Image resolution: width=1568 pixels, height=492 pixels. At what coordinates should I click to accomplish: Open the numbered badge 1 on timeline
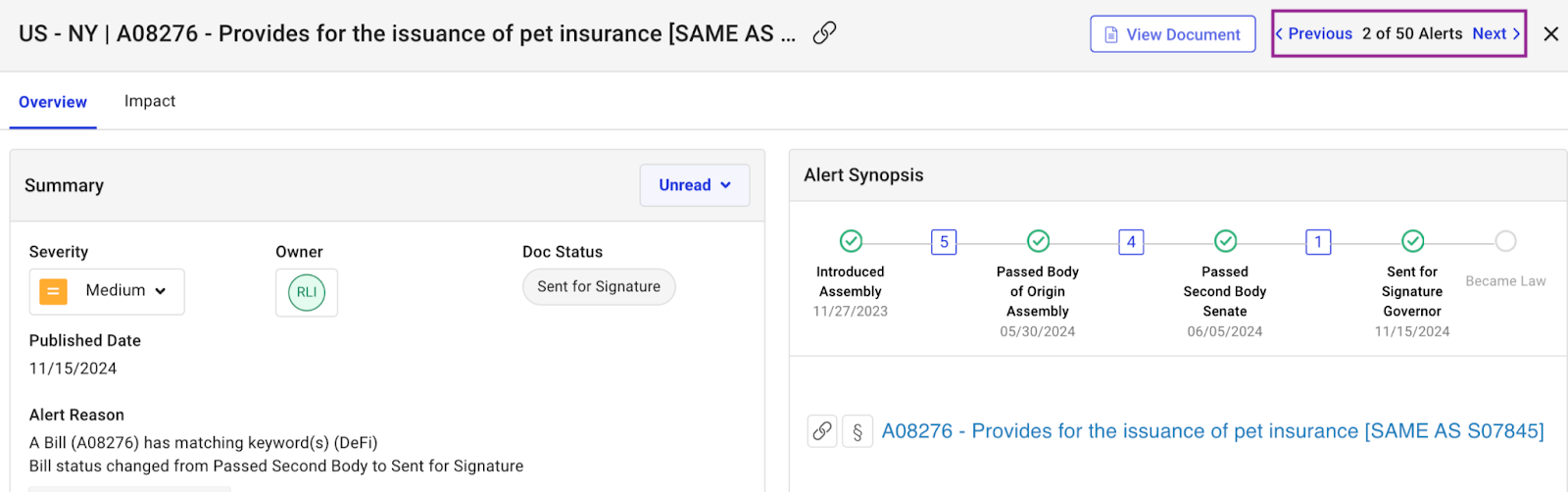[1318, 242]
